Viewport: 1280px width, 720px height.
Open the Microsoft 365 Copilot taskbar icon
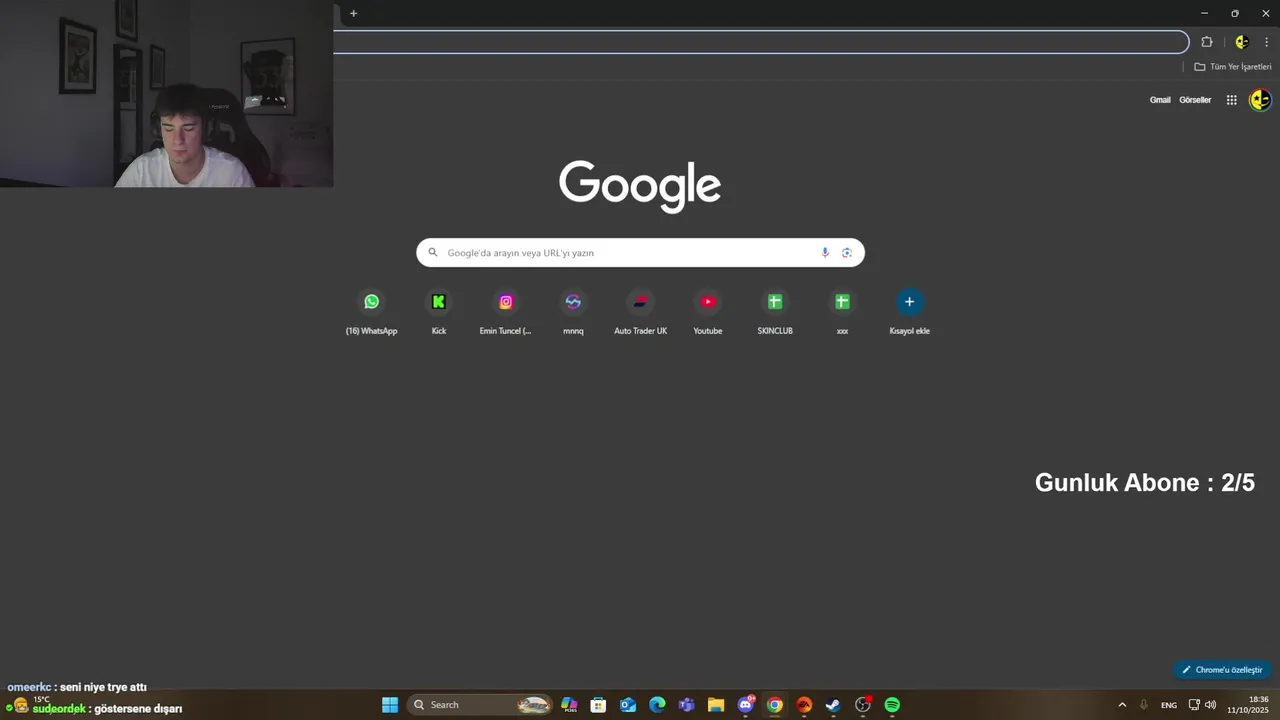(569, 705)
